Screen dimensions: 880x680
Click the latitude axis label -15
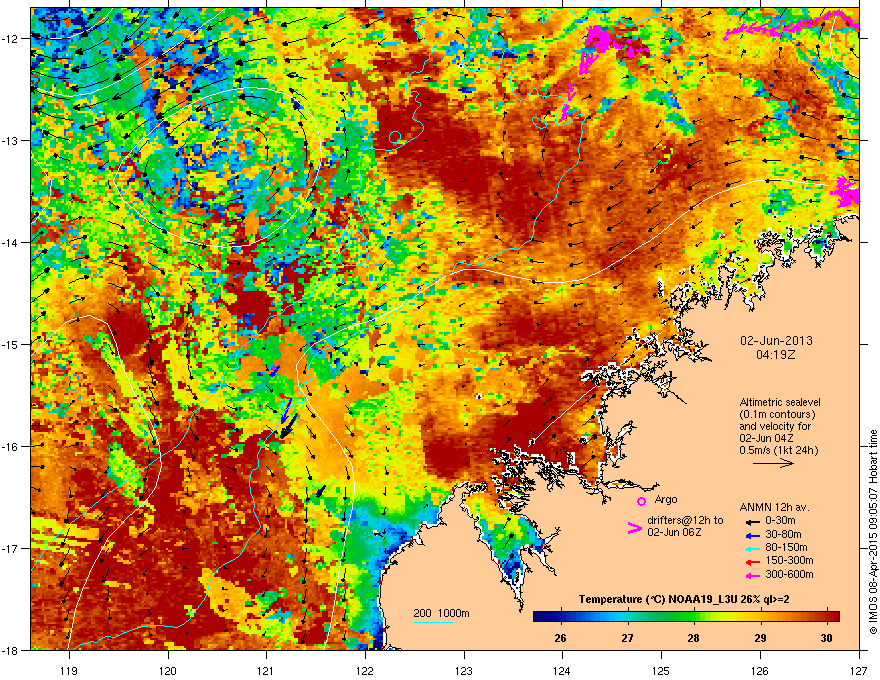point(10,344)
